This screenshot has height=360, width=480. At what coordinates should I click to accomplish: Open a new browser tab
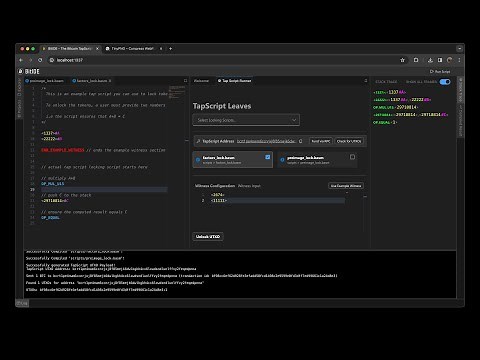(x=170, y=49)
